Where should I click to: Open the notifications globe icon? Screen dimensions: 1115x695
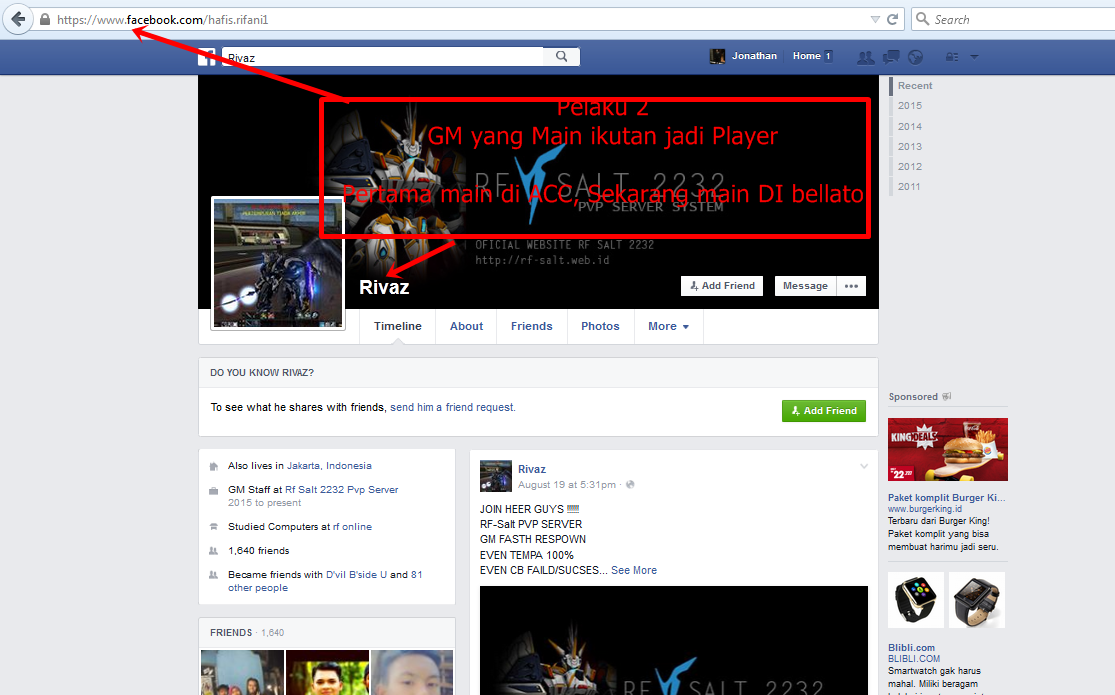pos(915,57)
